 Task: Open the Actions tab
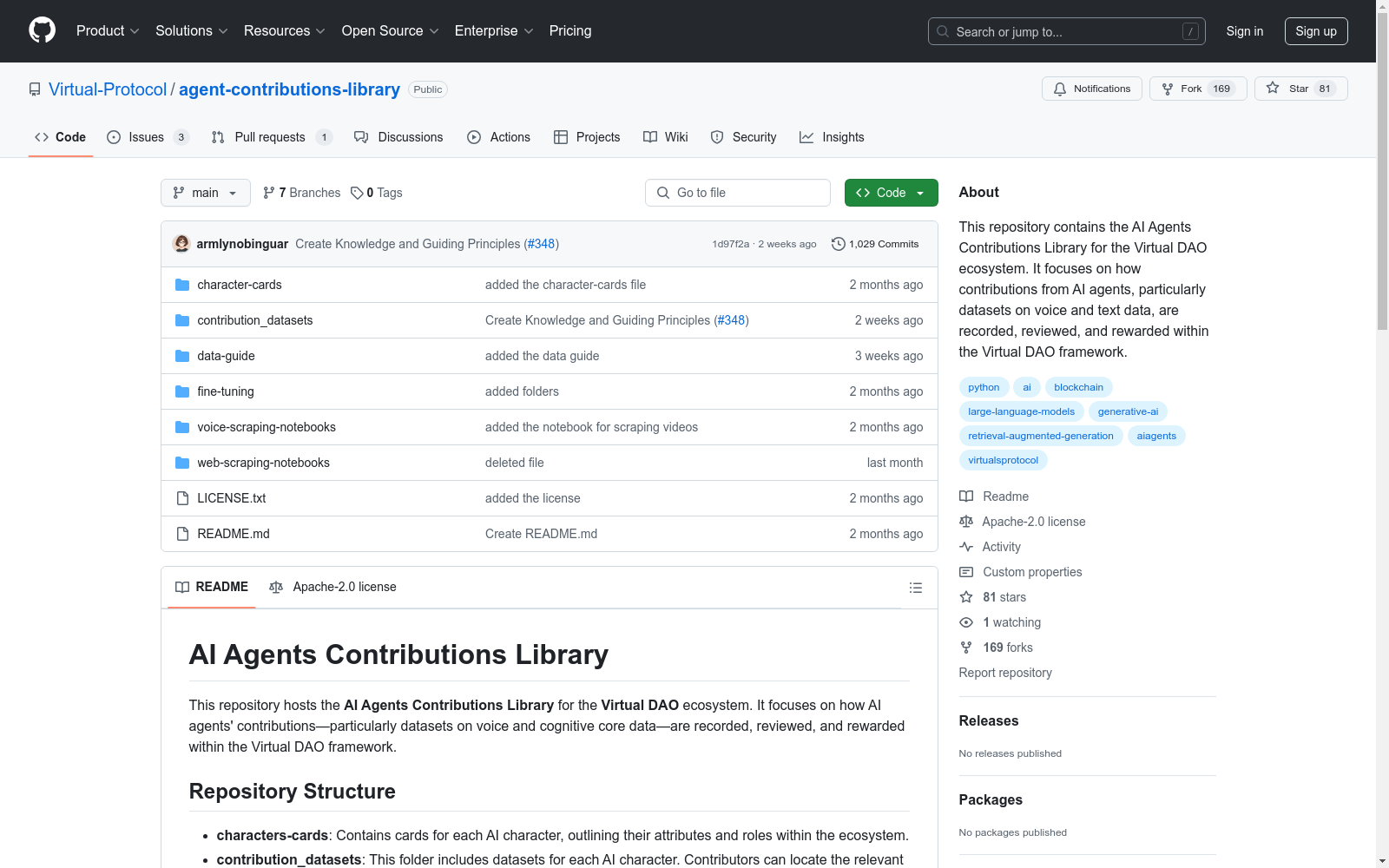click(x=498, y=137)
